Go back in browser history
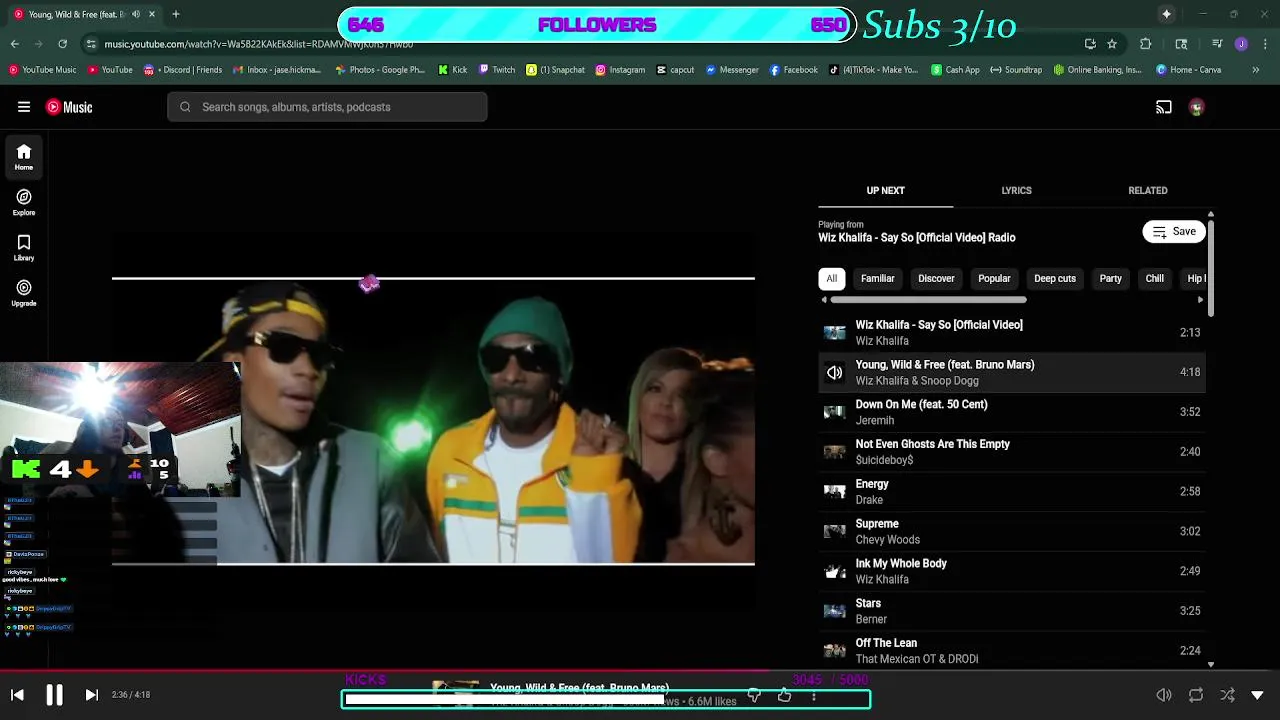 tap(14, 44)
